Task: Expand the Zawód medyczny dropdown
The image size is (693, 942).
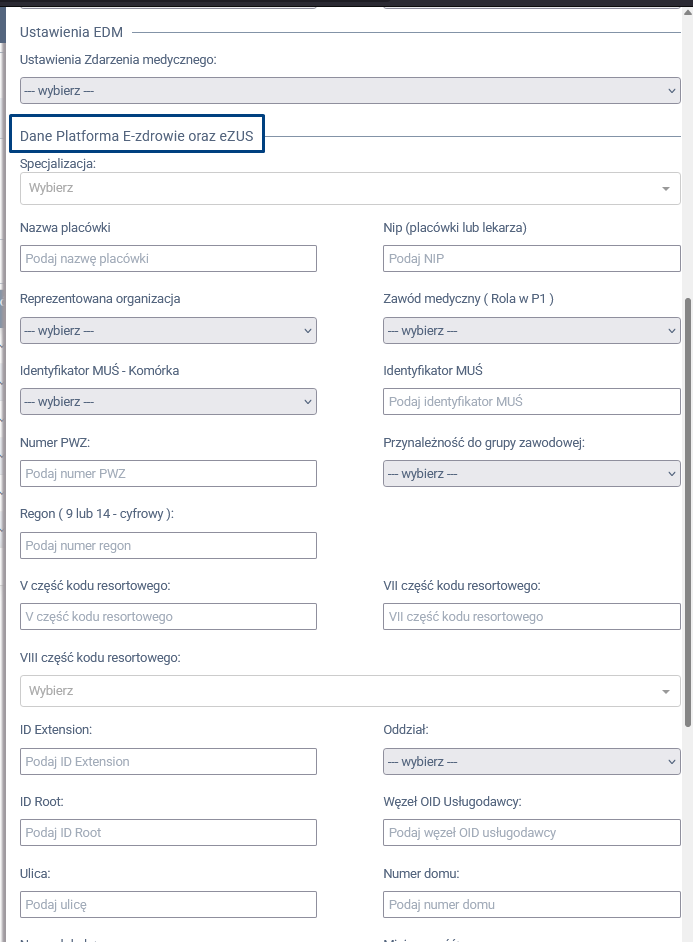Action: pos(531,330)
